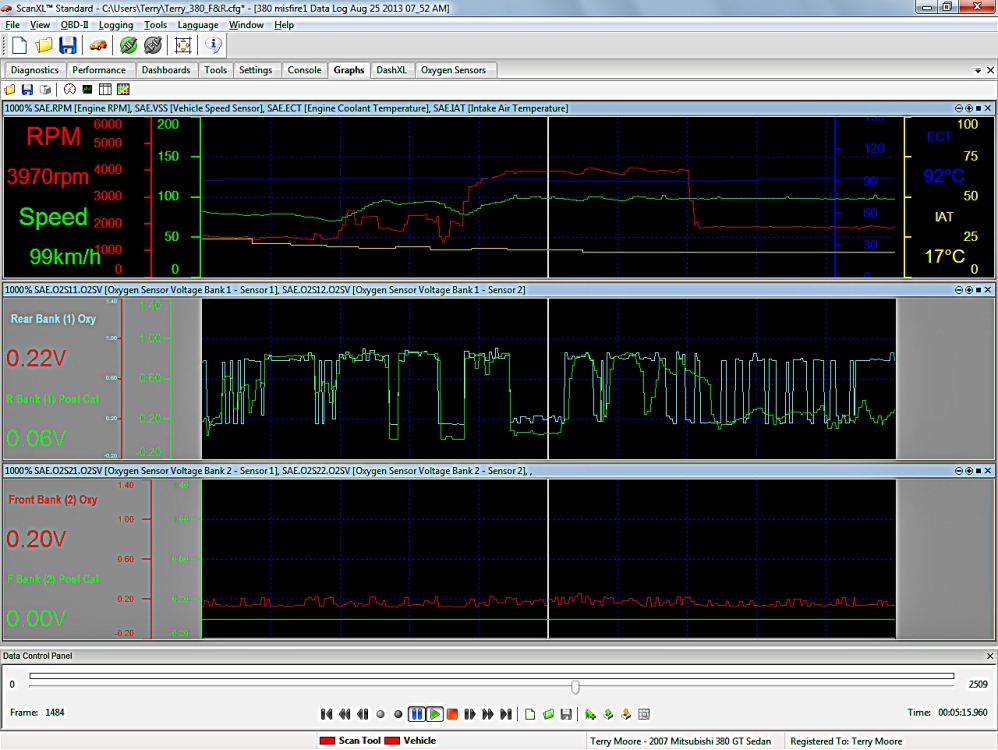Click the data log frame slider handle
Viewport: 998px width, 750px height.
[x=575, y=687]
